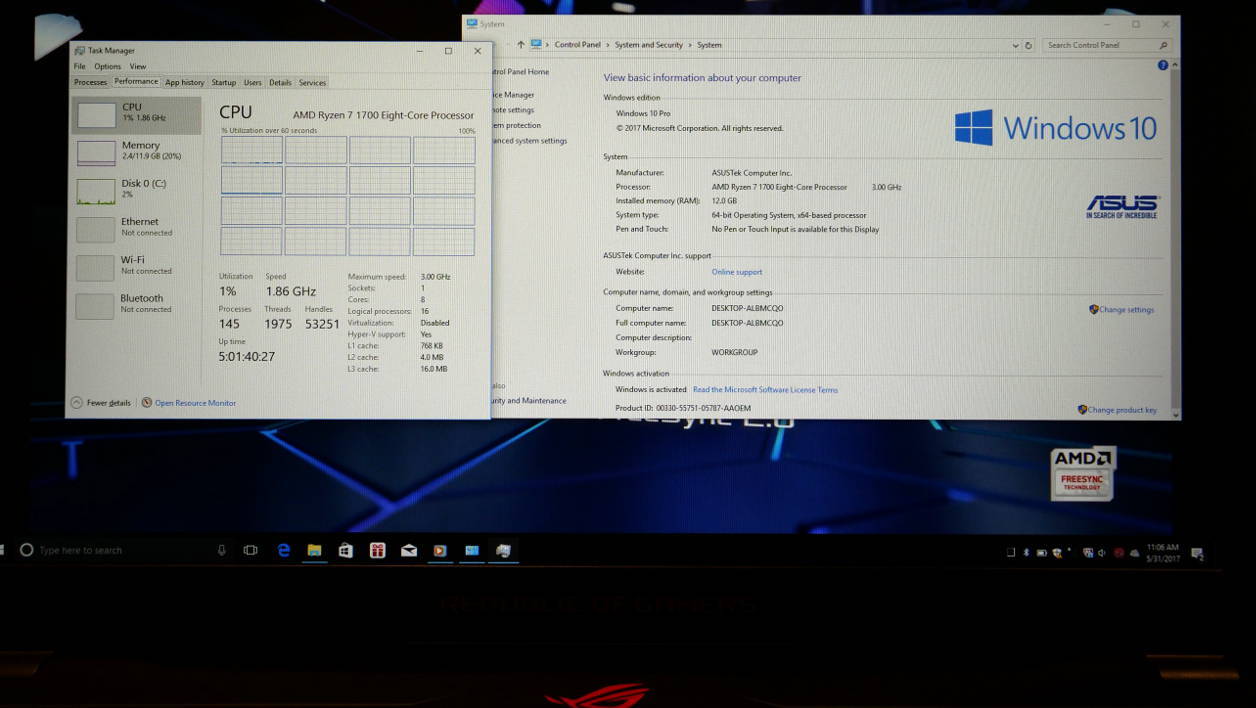Select Disk 0 (C:) in the sidebar
Image resolution: width=1256 pixels, height=708 pixels.
point(136,190)
